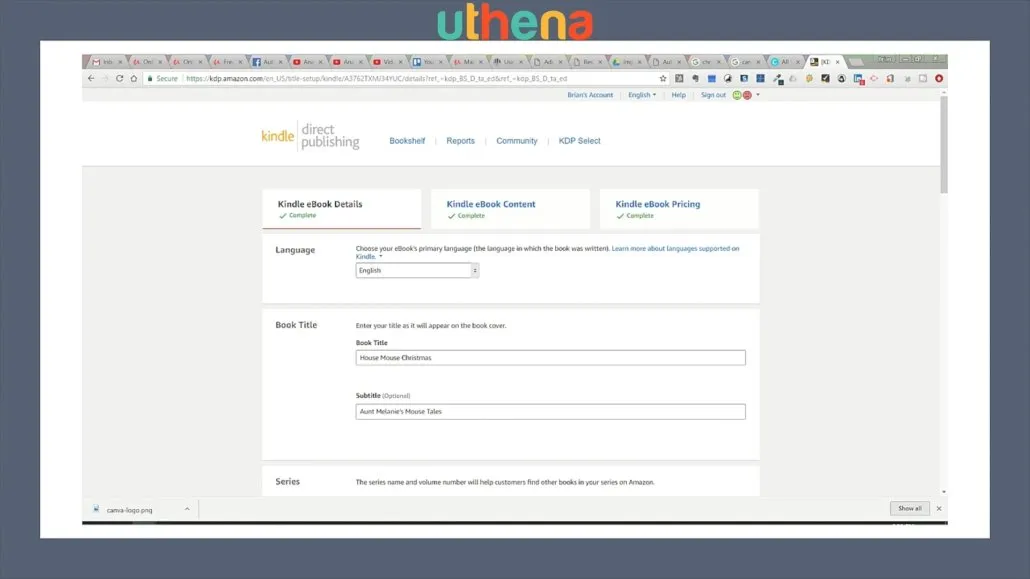This screenshot has height=579, width=1030.
Task: Click the blue window extension icon
Action: coord(711,78)
